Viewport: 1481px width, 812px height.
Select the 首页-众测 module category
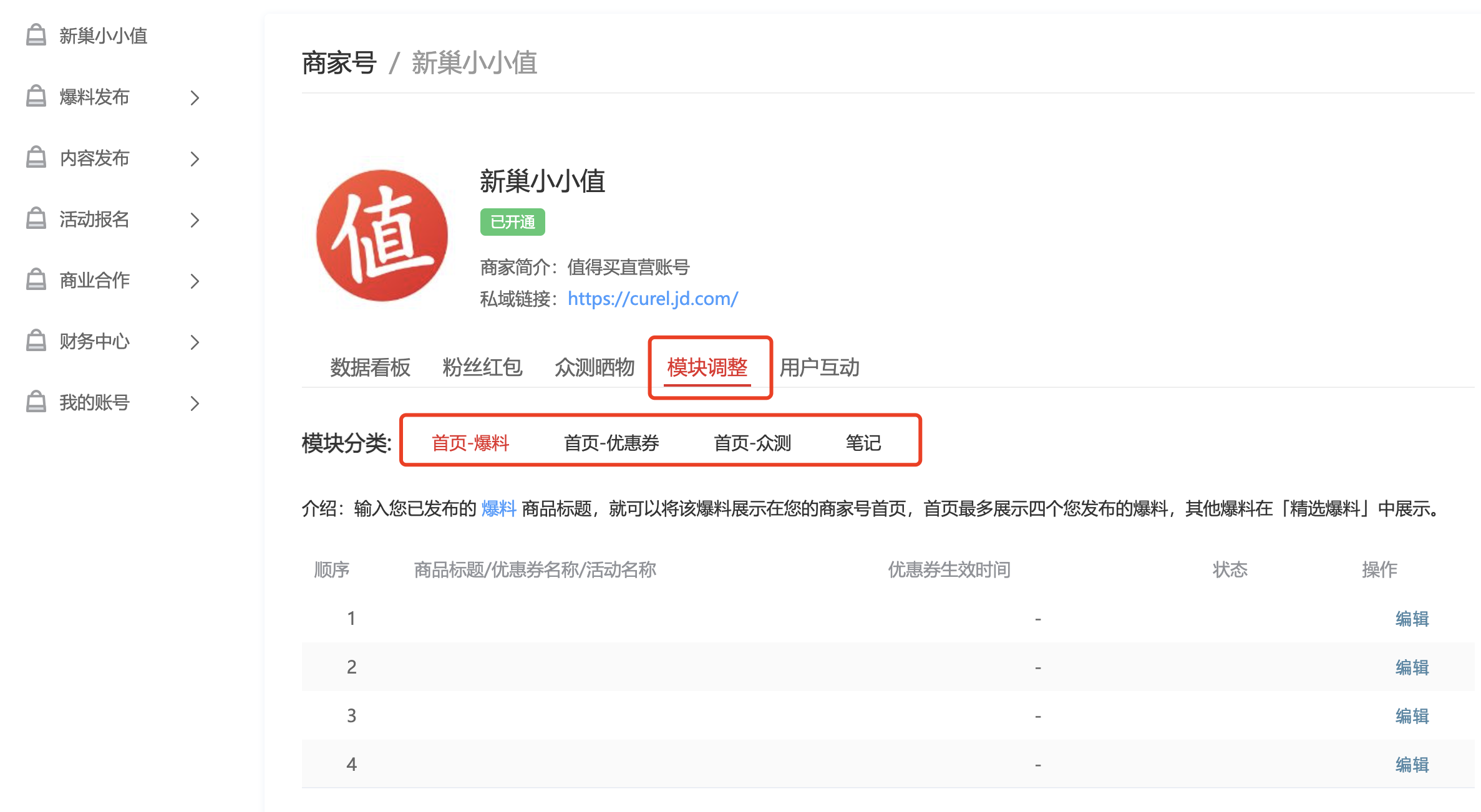(x=752, y=443)
